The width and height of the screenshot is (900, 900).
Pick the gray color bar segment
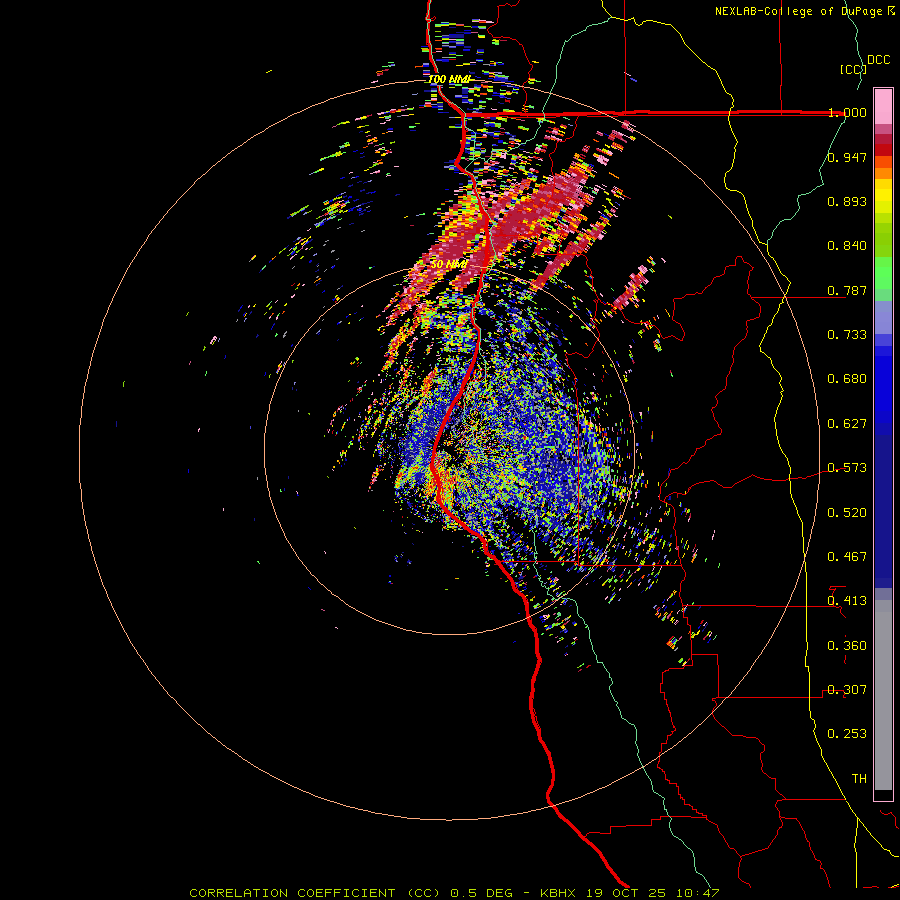883,695
